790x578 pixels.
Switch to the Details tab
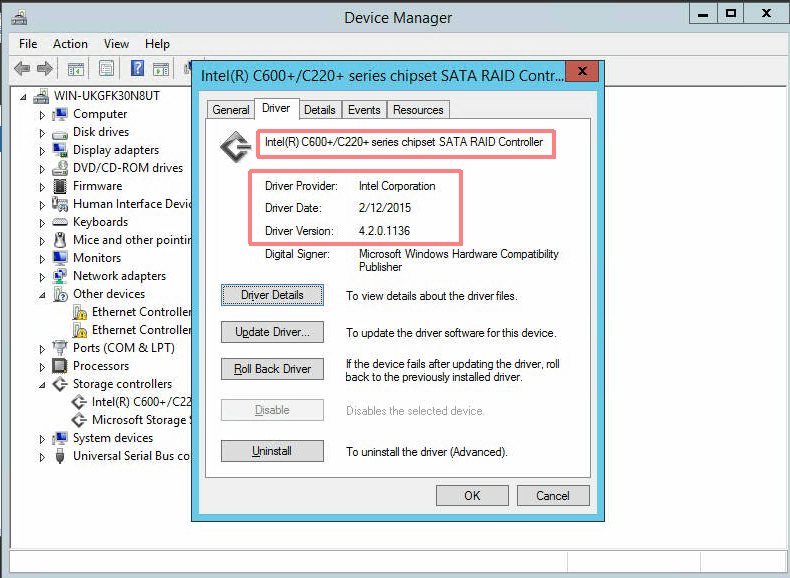coord(319,110)
